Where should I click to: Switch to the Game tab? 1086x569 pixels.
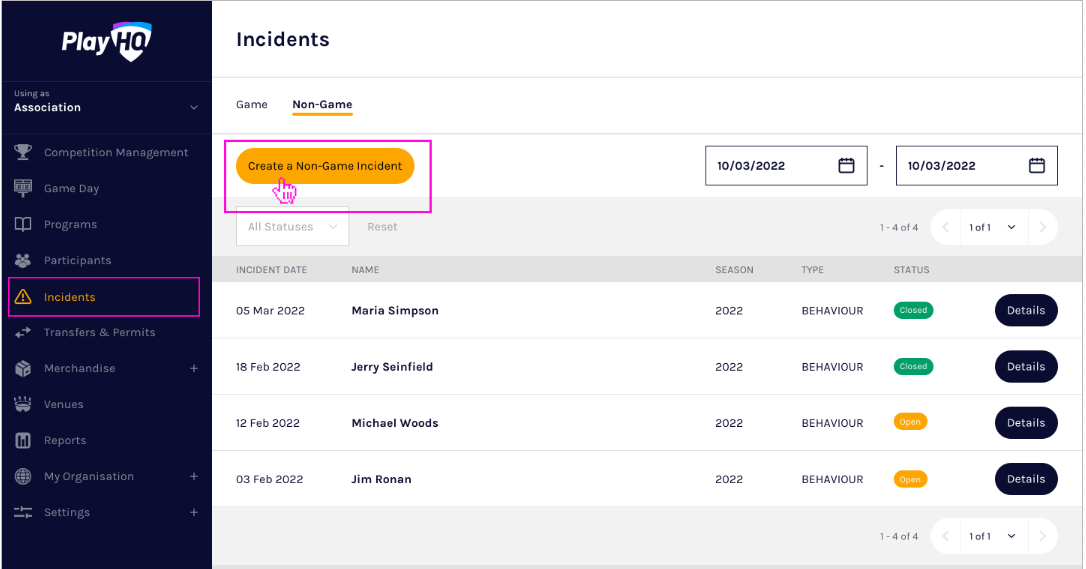click(x=252, y=104)
